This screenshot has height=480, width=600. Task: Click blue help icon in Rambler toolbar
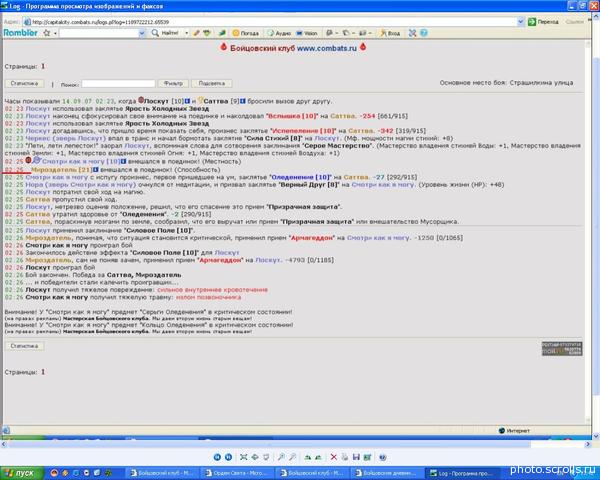(424, 33)
